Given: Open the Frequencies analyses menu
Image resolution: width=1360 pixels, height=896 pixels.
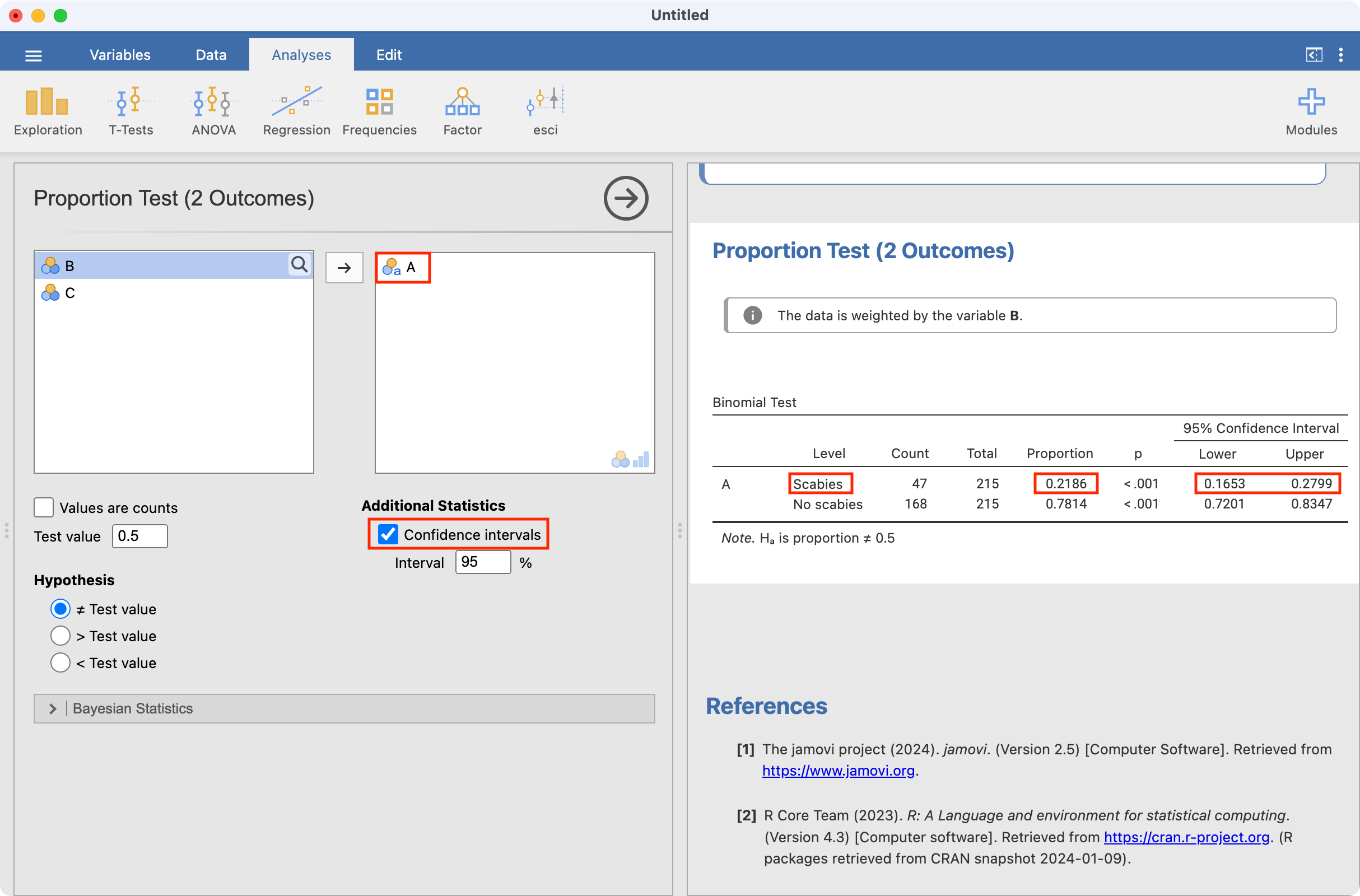Looking at the screenshot, I should [379, 111].
